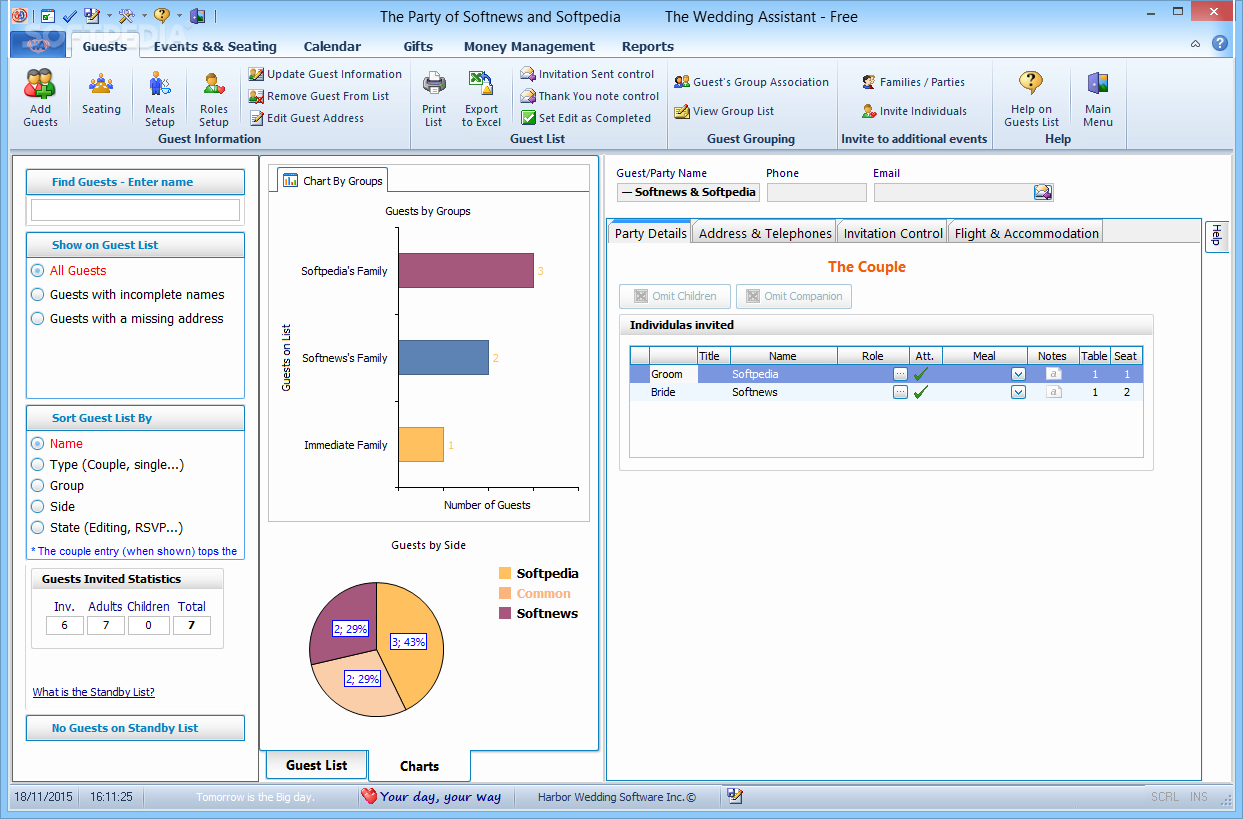This screenshot has height=819, width=1243.
Task: Open the Calendar ribbon tab
Action: pos(332,46)
